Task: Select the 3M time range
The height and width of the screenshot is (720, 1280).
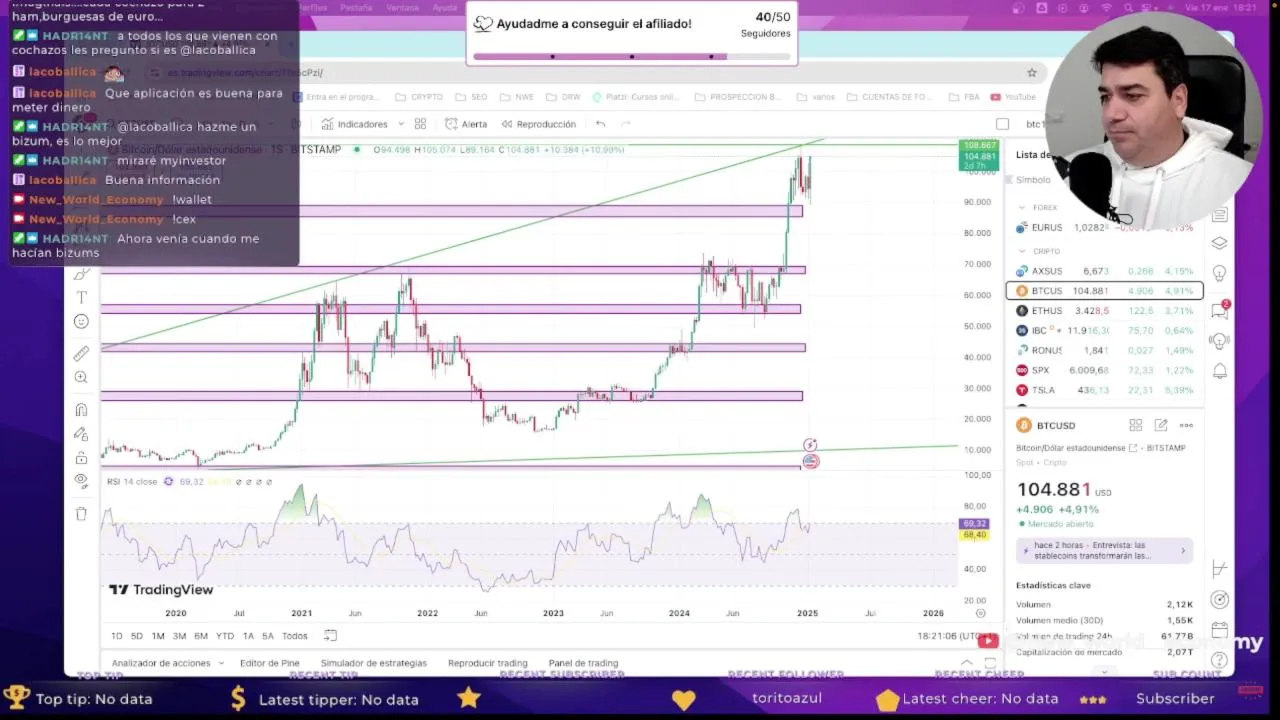Action: [179, 636]
